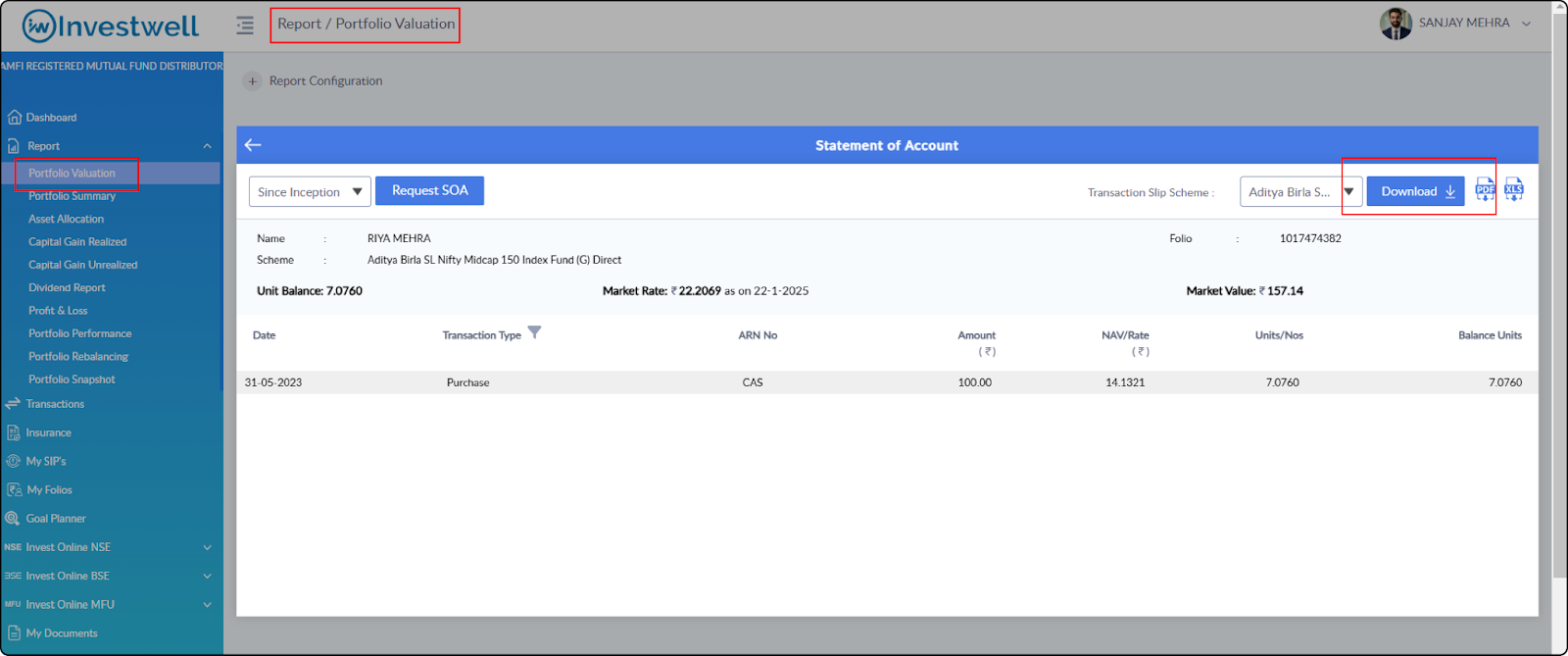
Task: Click the Report icon in sidebar
Action: tap(14, 146)
